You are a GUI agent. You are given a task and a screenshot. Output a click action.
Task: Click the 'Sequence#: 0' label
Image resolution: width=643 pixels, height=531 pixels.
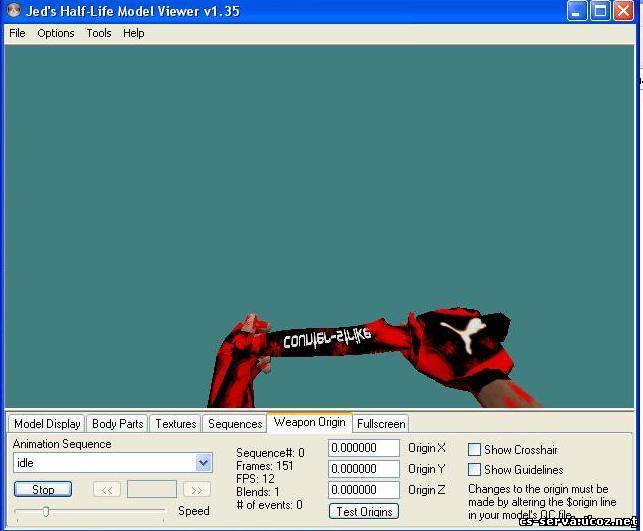click(270, 453)
